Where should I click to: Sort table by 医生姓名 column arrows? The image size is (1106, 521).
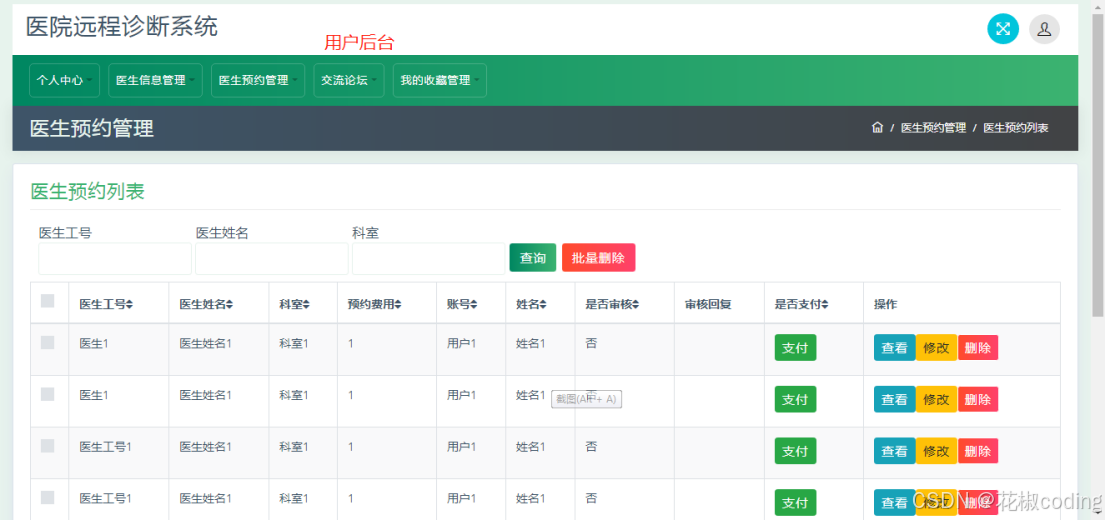229,305
